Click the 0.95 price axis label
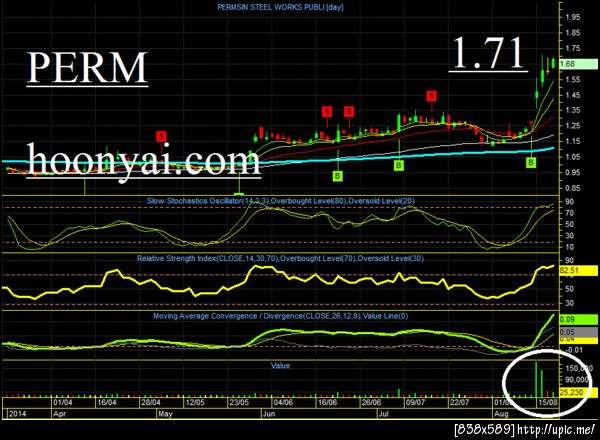This screenshot has width=600, height=440. point(573,173)
